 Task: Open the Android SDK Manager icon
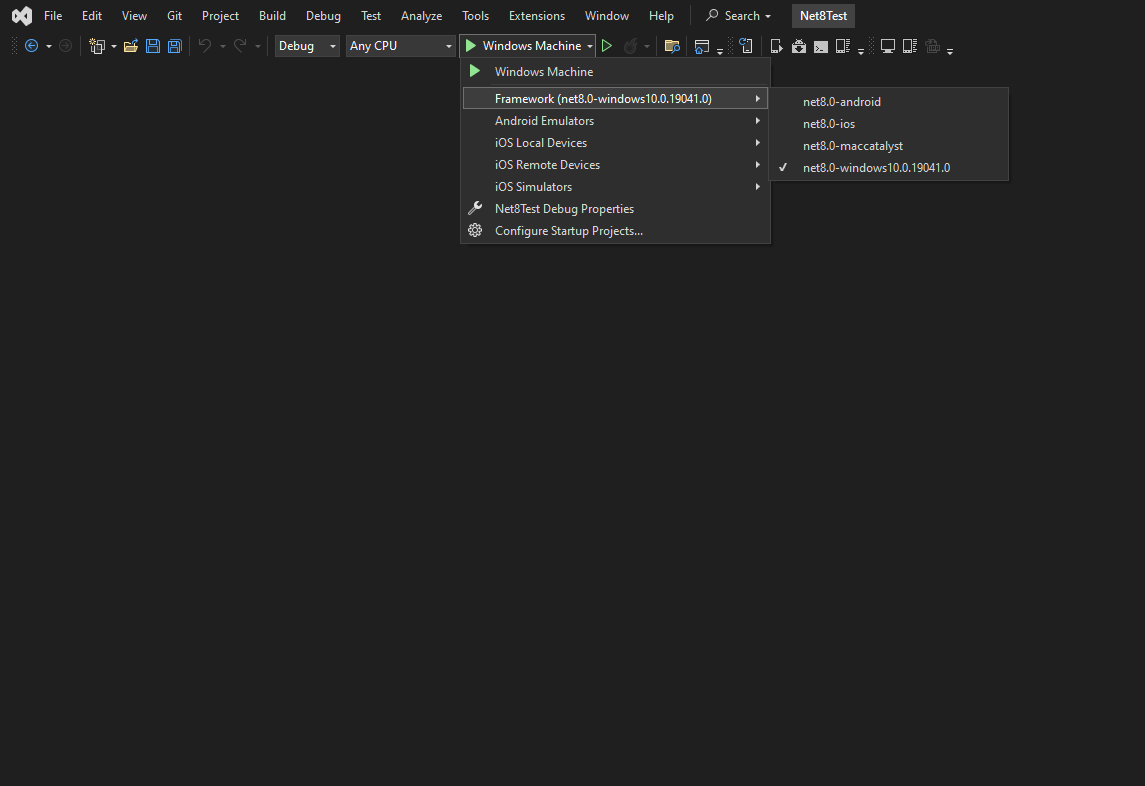point(799,47)
